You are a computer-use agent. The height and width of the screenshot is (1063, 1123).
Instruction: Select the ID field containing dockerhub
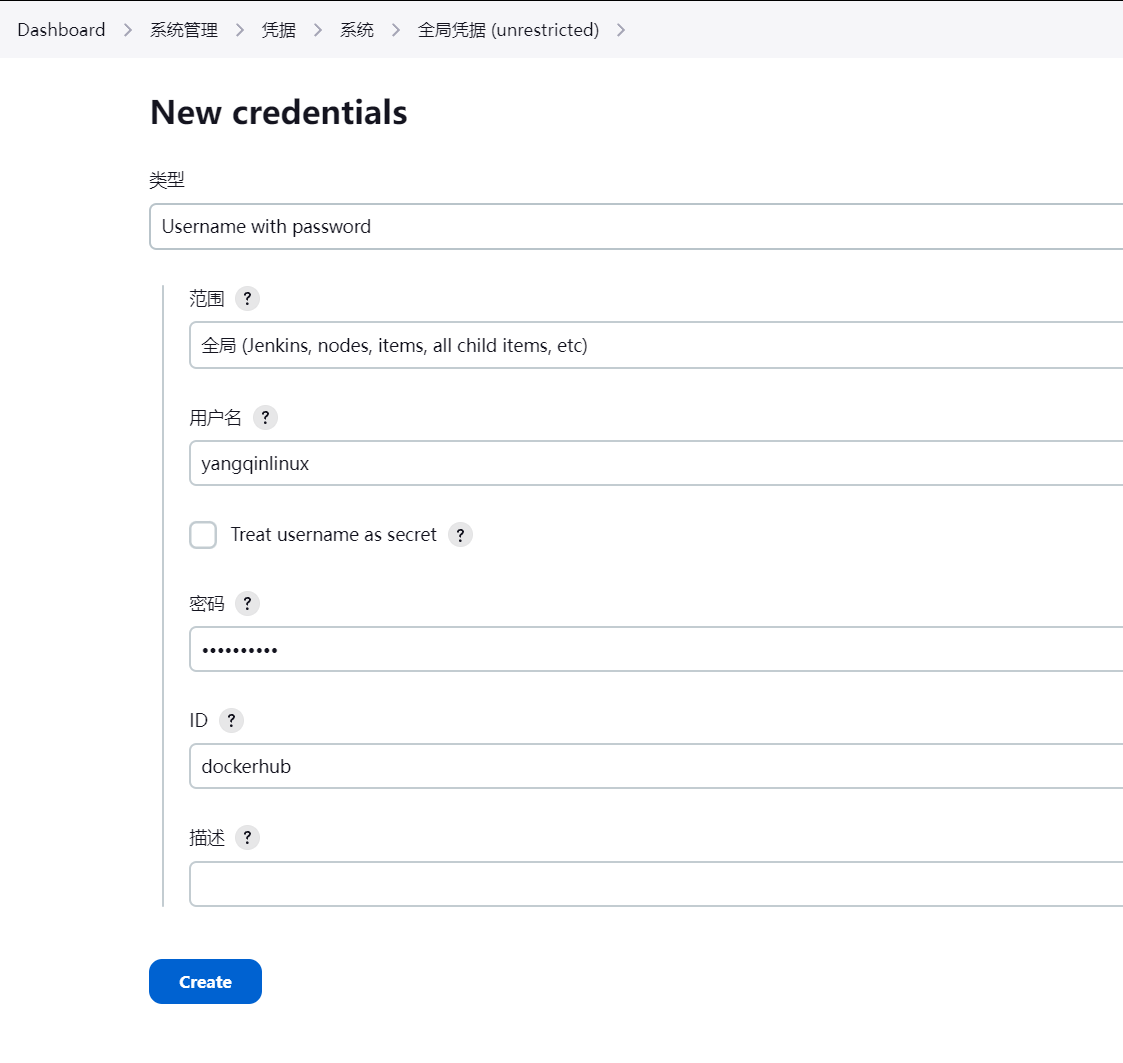(x=656, y=767)
